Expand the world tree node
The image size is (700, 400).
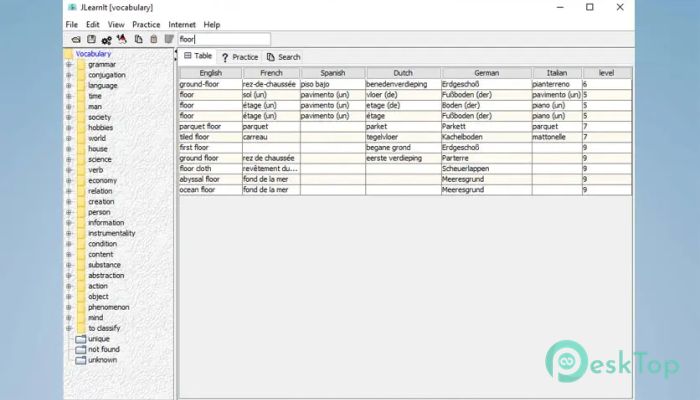click(69, 138)
